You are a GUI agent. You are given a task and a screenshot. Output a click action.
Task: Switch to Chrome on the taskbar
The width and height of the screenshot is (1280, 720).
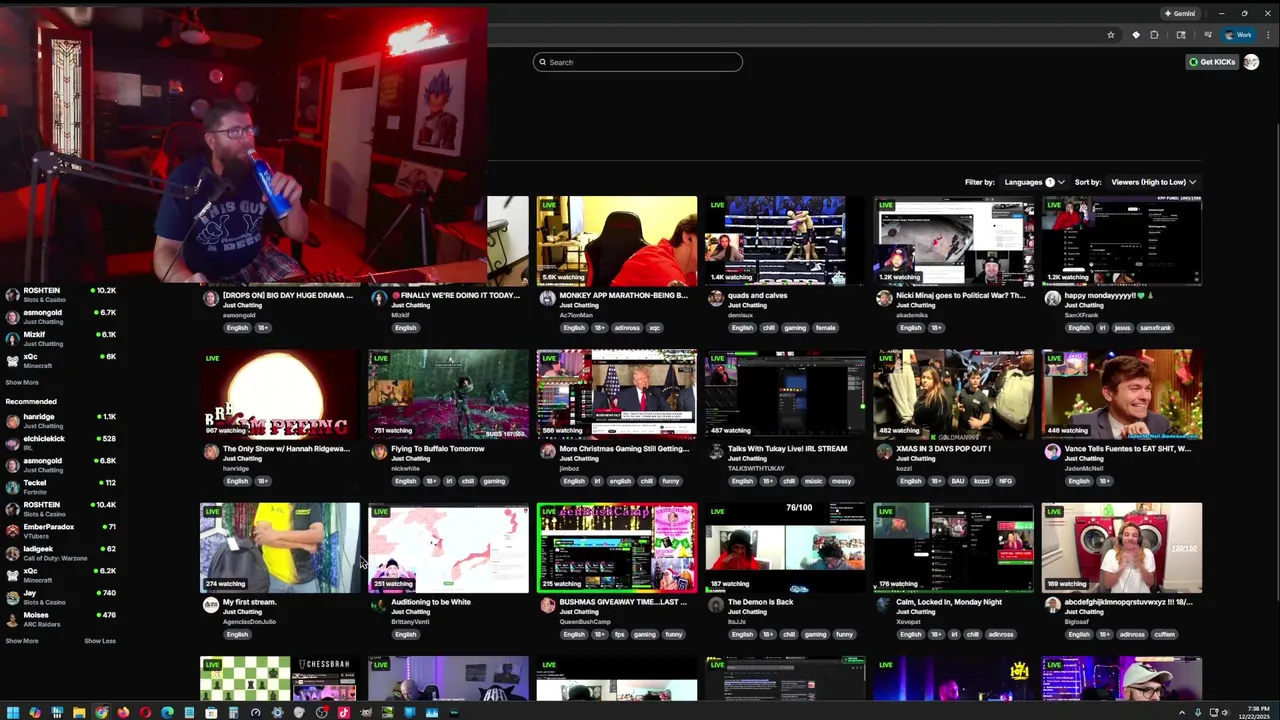point(101,713)
